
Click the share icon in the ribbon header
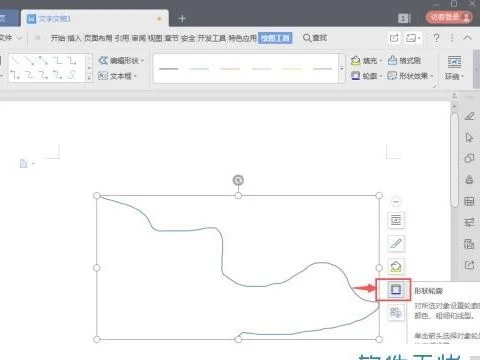394,38
